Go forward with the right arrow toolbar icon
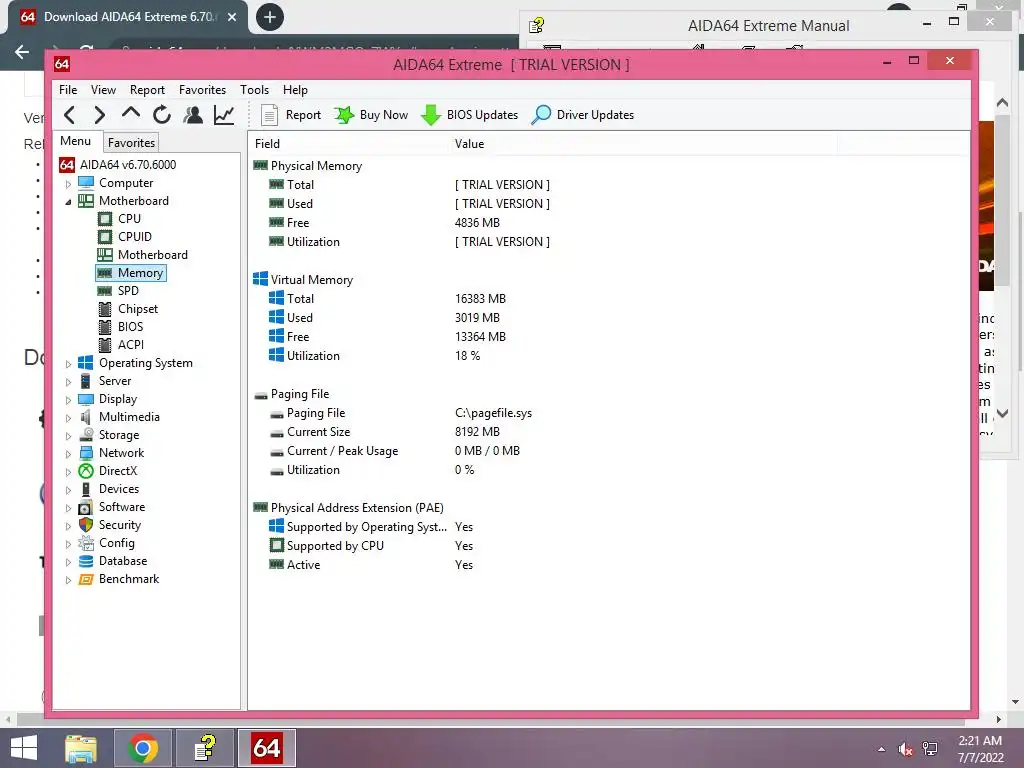1024x768 pixels. click(99, 116)
